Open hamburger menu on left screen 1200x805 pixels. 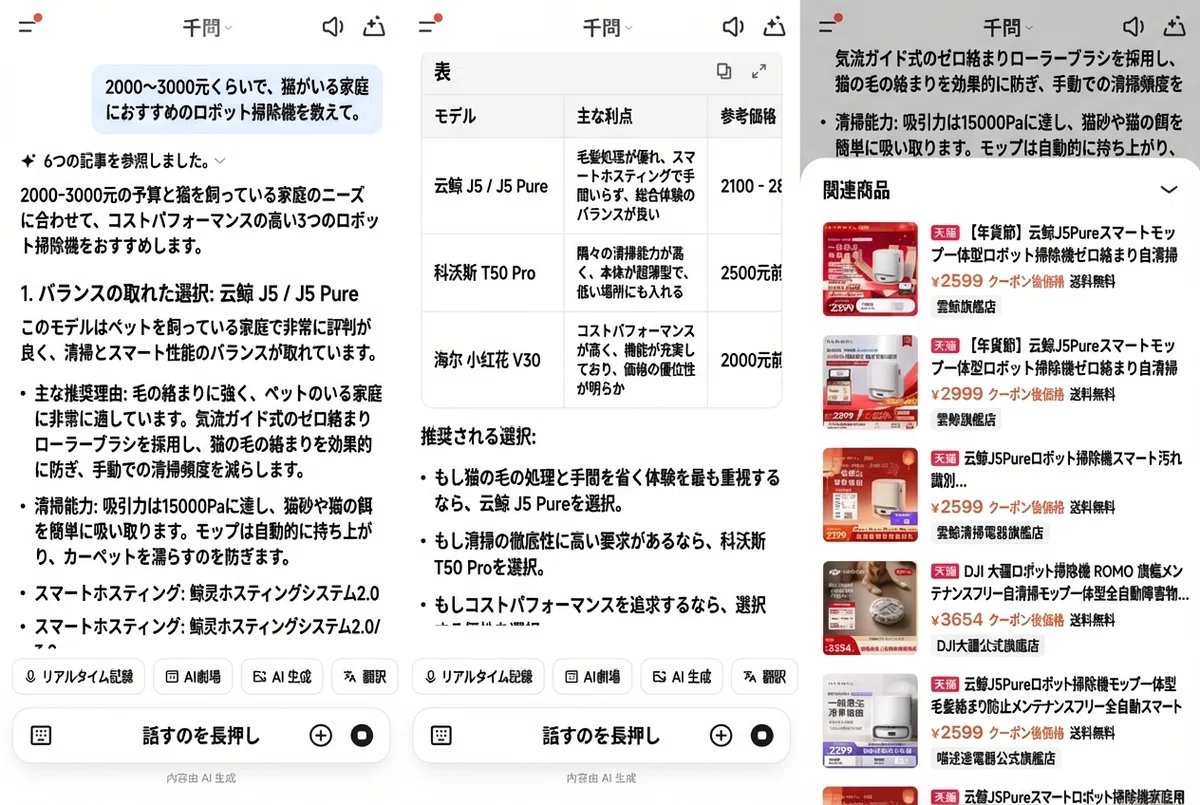[29, 27]
